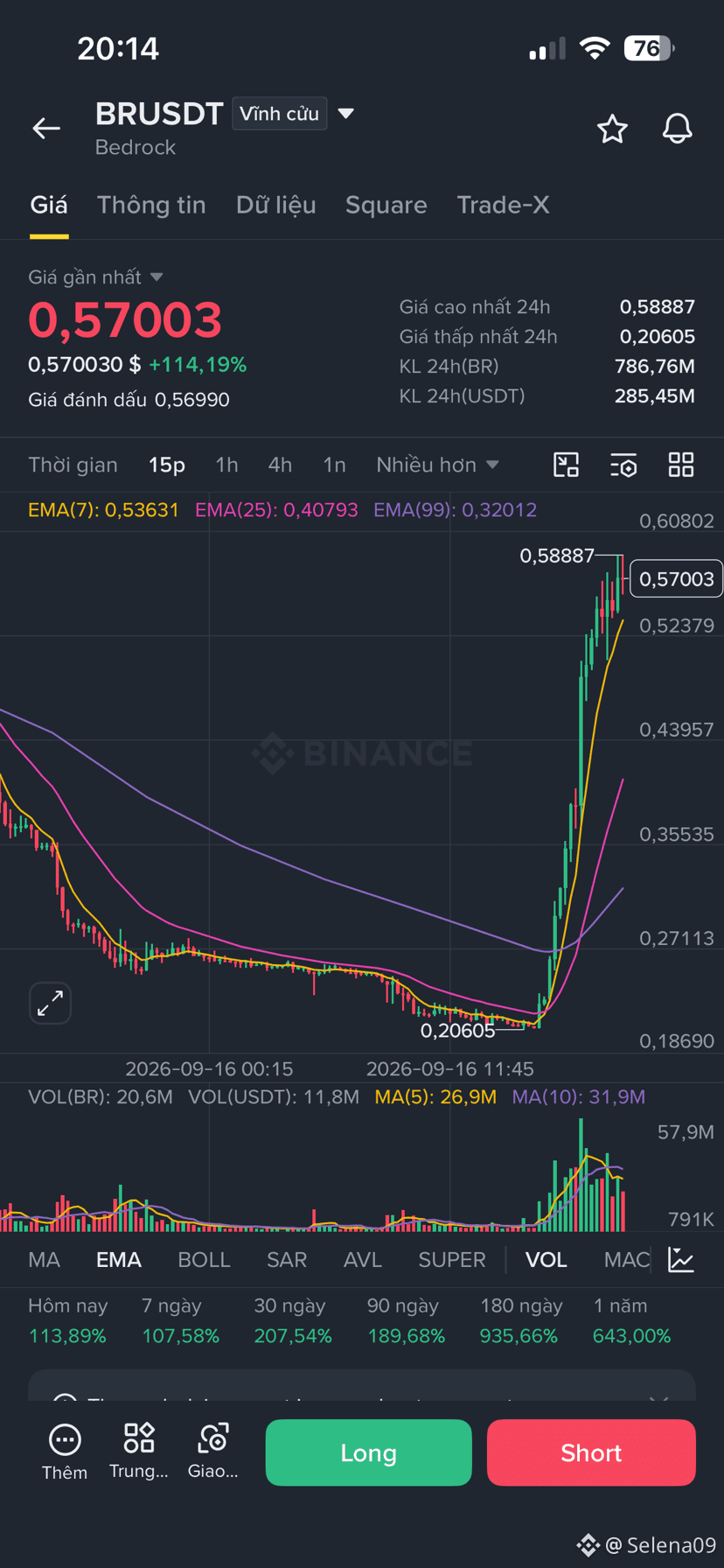This screenshot has width=724, height=1568.
Task: Switch to the Dữ liệu tab
Action: pyautogui.click(x=275, y=205)
